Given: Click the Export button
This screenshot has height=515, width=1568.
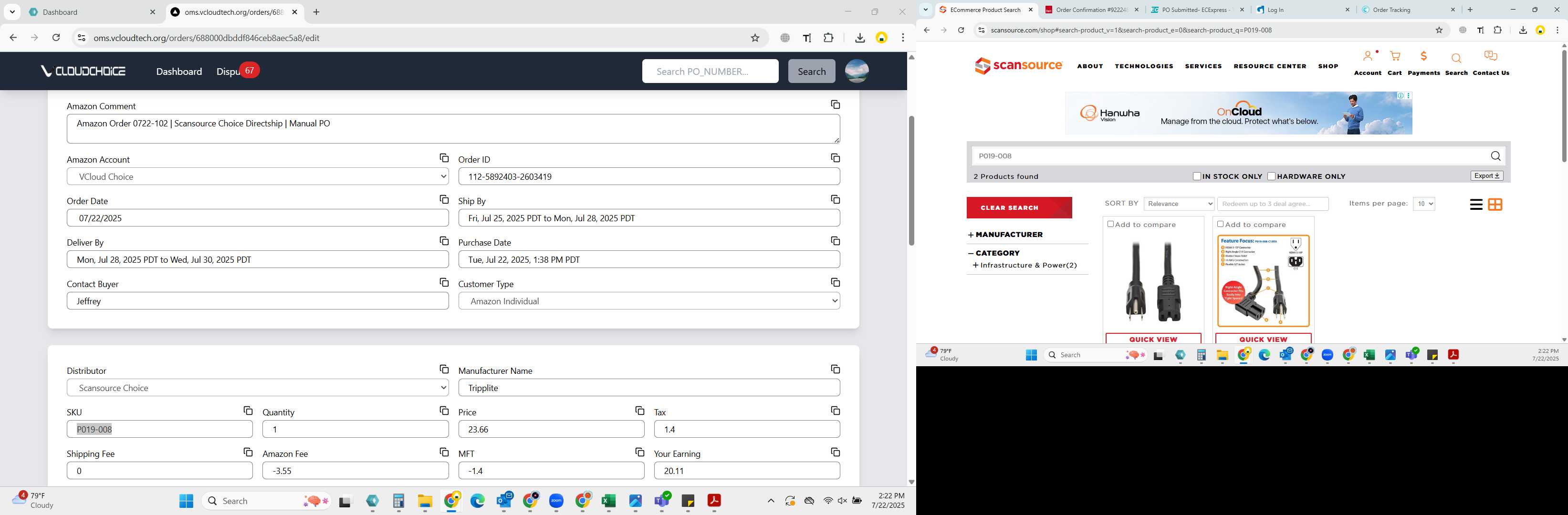Looking at the screenshot, I should [1486, 176].
